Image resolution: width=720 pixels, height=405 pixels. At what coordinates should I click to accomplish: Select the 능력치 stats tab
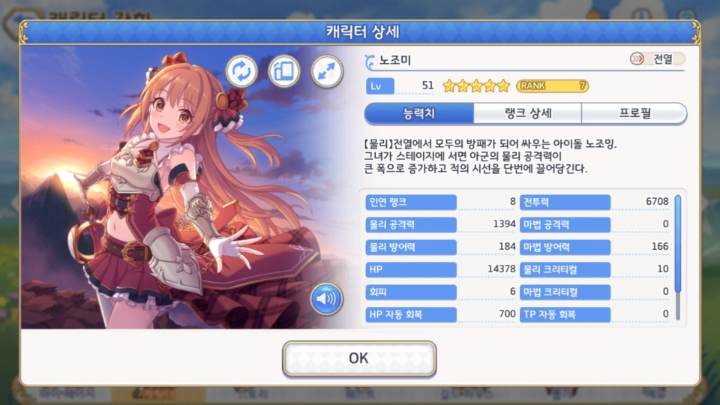pos(419,113)
